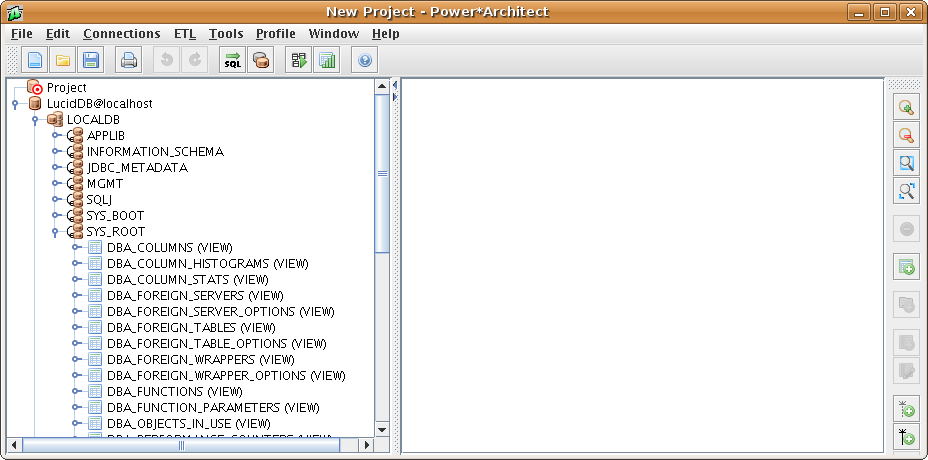The image size is (928, 460).
Task: Select the Project tree root
Action: pos(66,88)
